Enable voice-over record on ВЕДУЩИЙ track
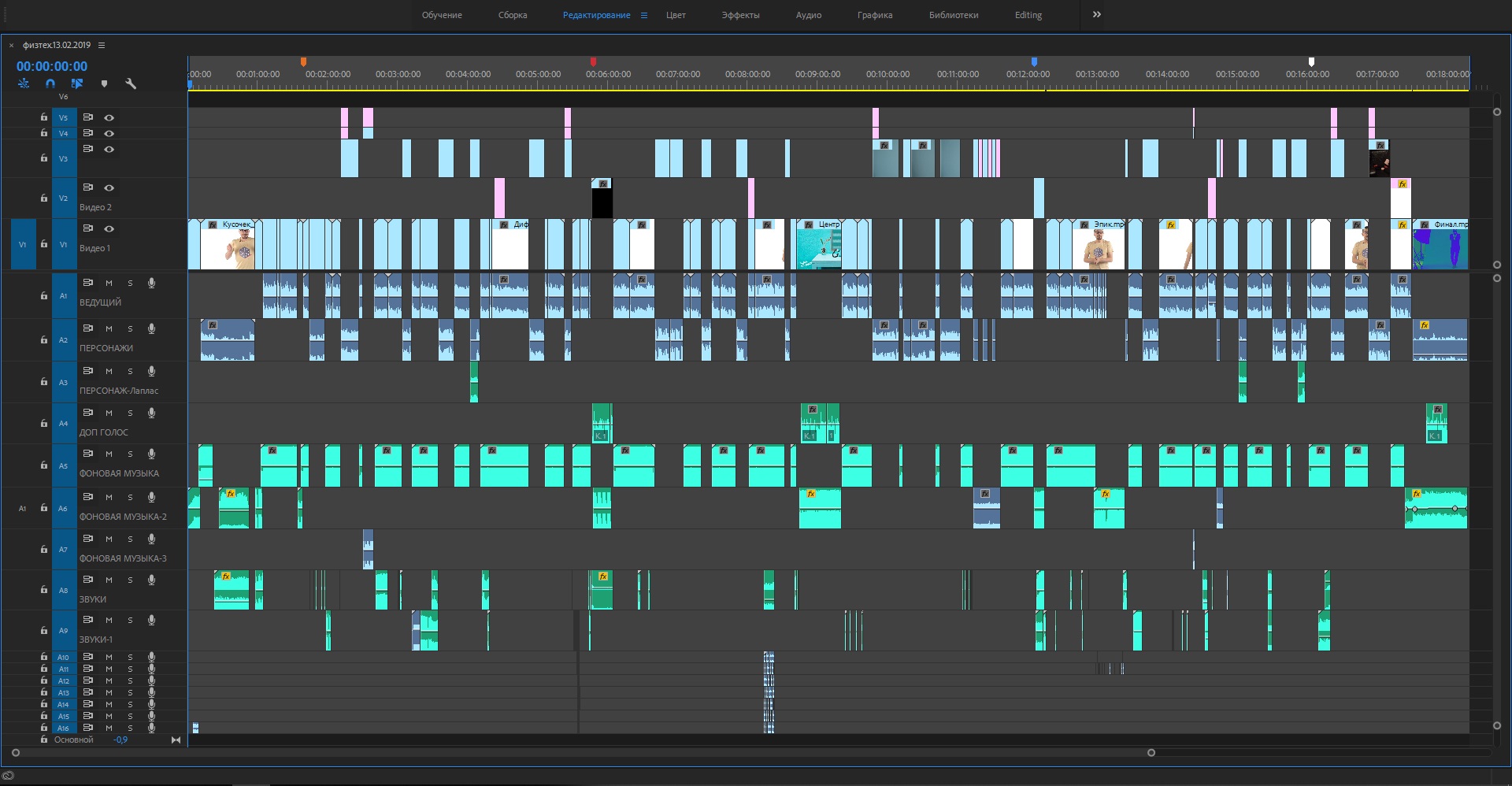 (151, 283)
